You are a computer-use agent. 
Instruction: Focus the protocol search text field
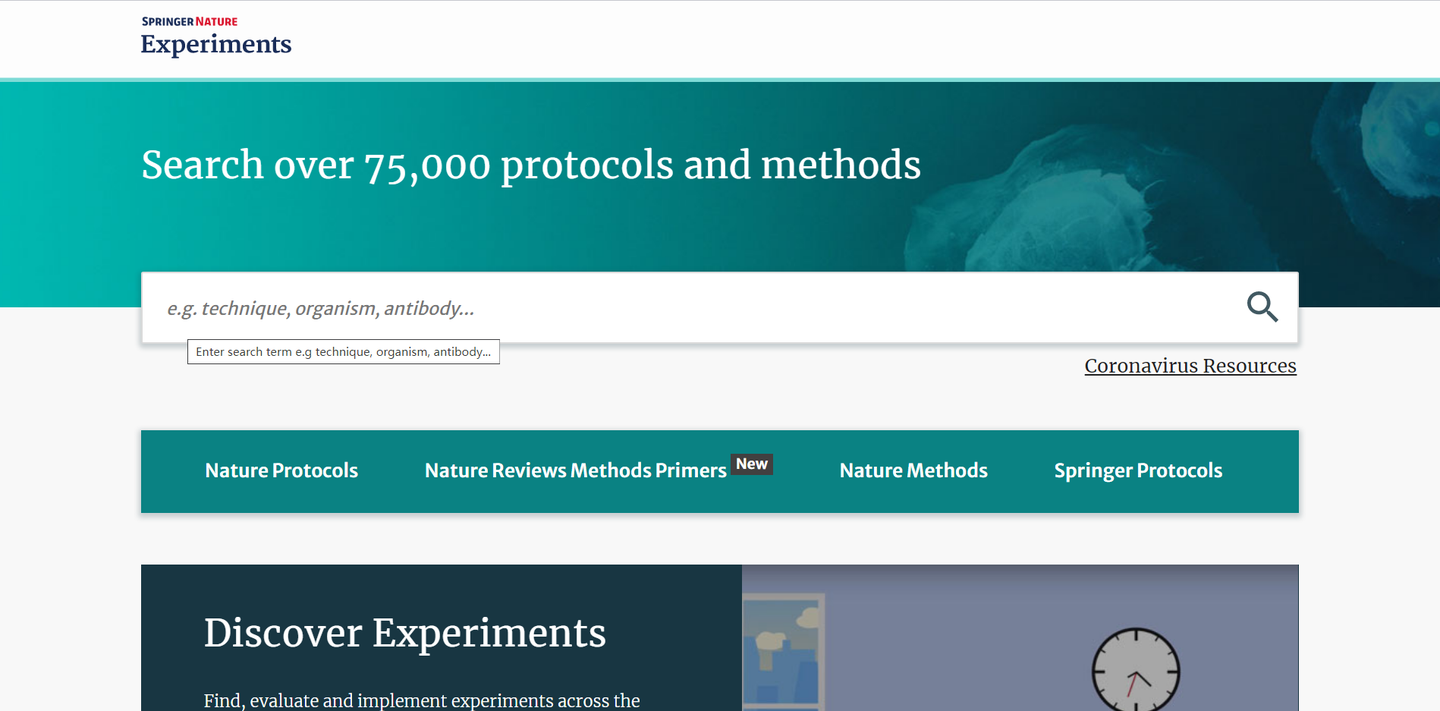coord(690,308)
